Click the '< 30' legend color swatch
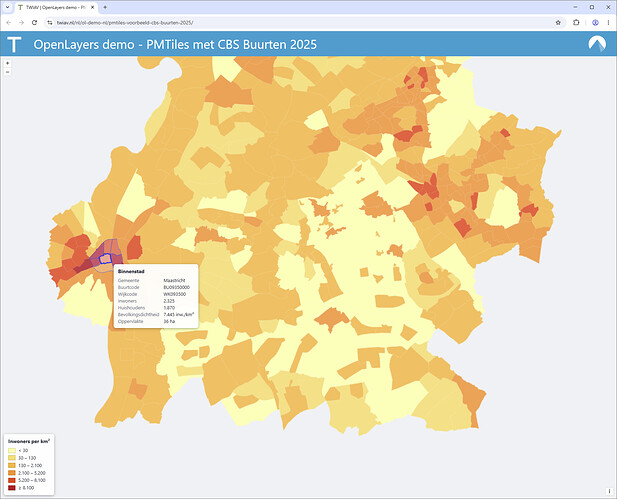This screenshot has height=499, width=617. point(12,451)
